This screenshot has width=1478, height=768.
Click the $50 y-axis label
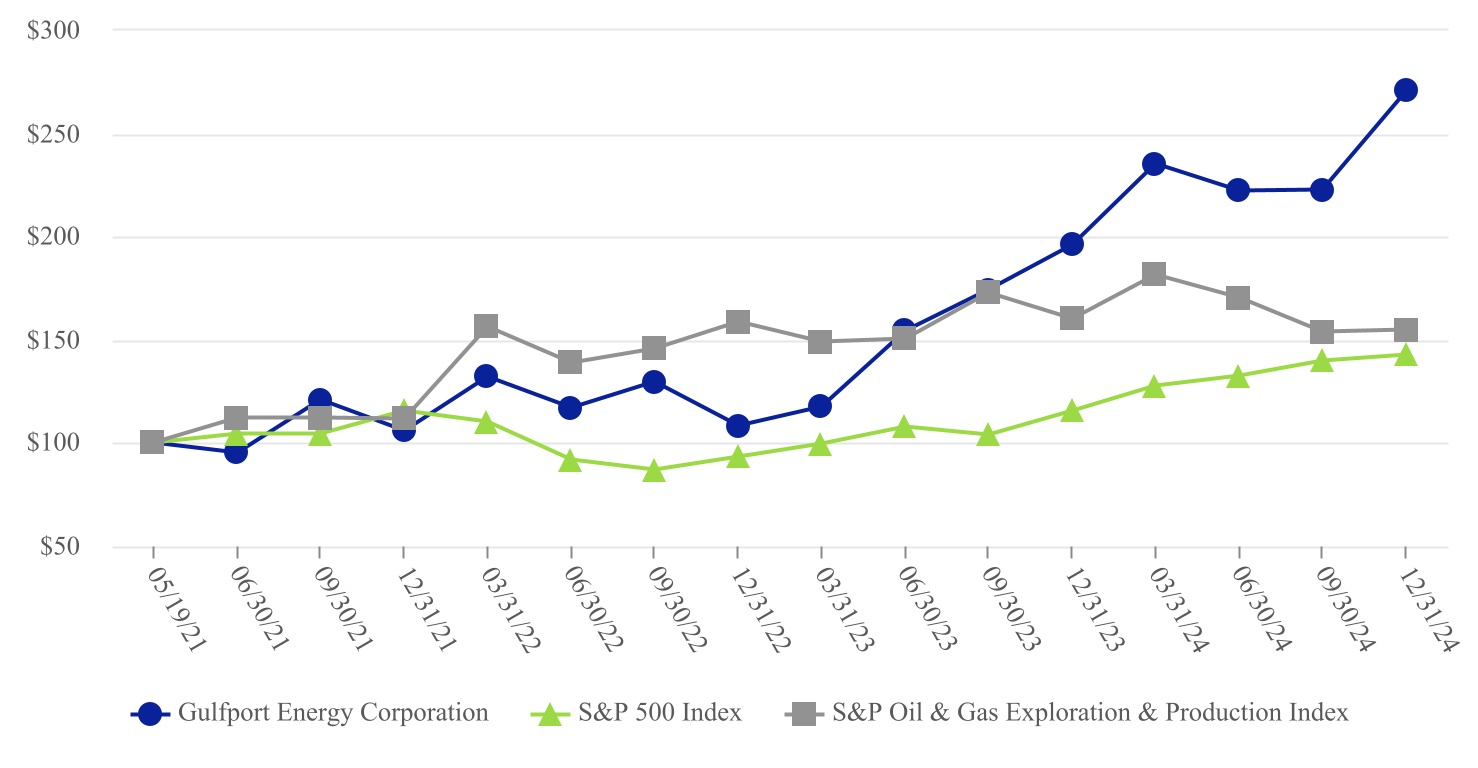pos(63,547)
